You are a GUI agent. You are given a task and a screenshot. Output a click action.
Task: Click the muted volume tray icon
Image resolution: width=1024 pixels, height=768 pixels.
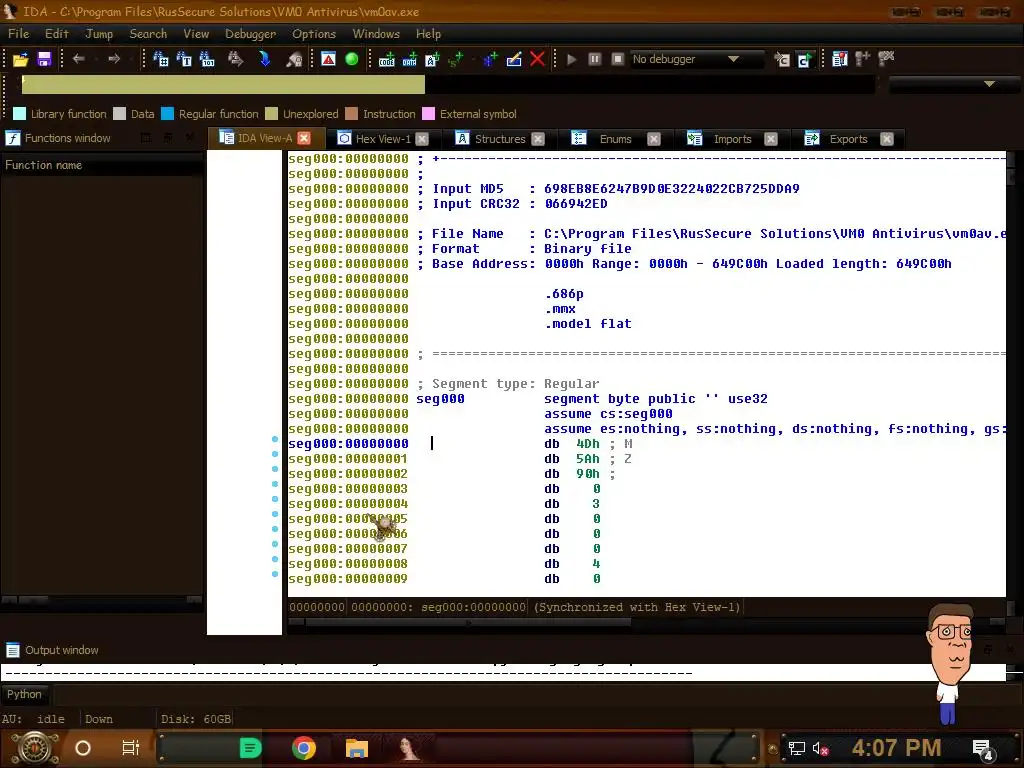(x=820, y=748)
